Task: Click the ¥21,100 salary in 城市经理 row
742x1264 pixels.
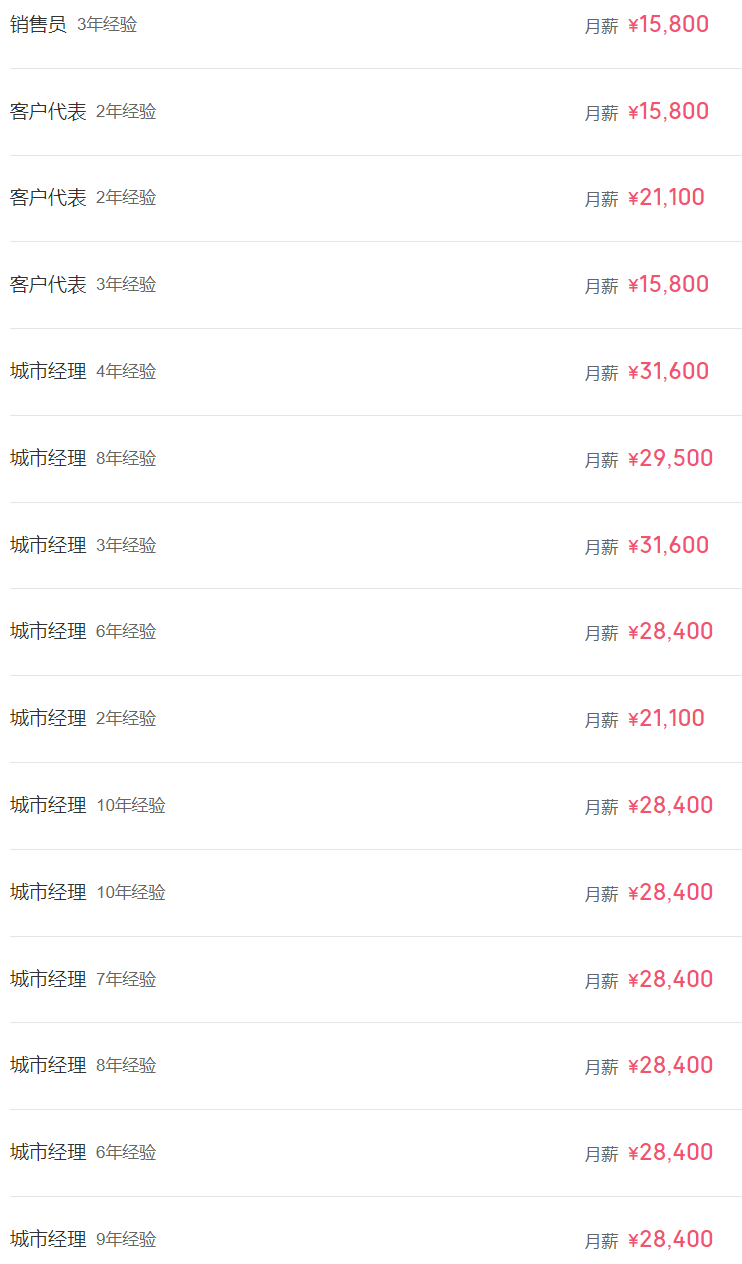Action: (666, 719)
